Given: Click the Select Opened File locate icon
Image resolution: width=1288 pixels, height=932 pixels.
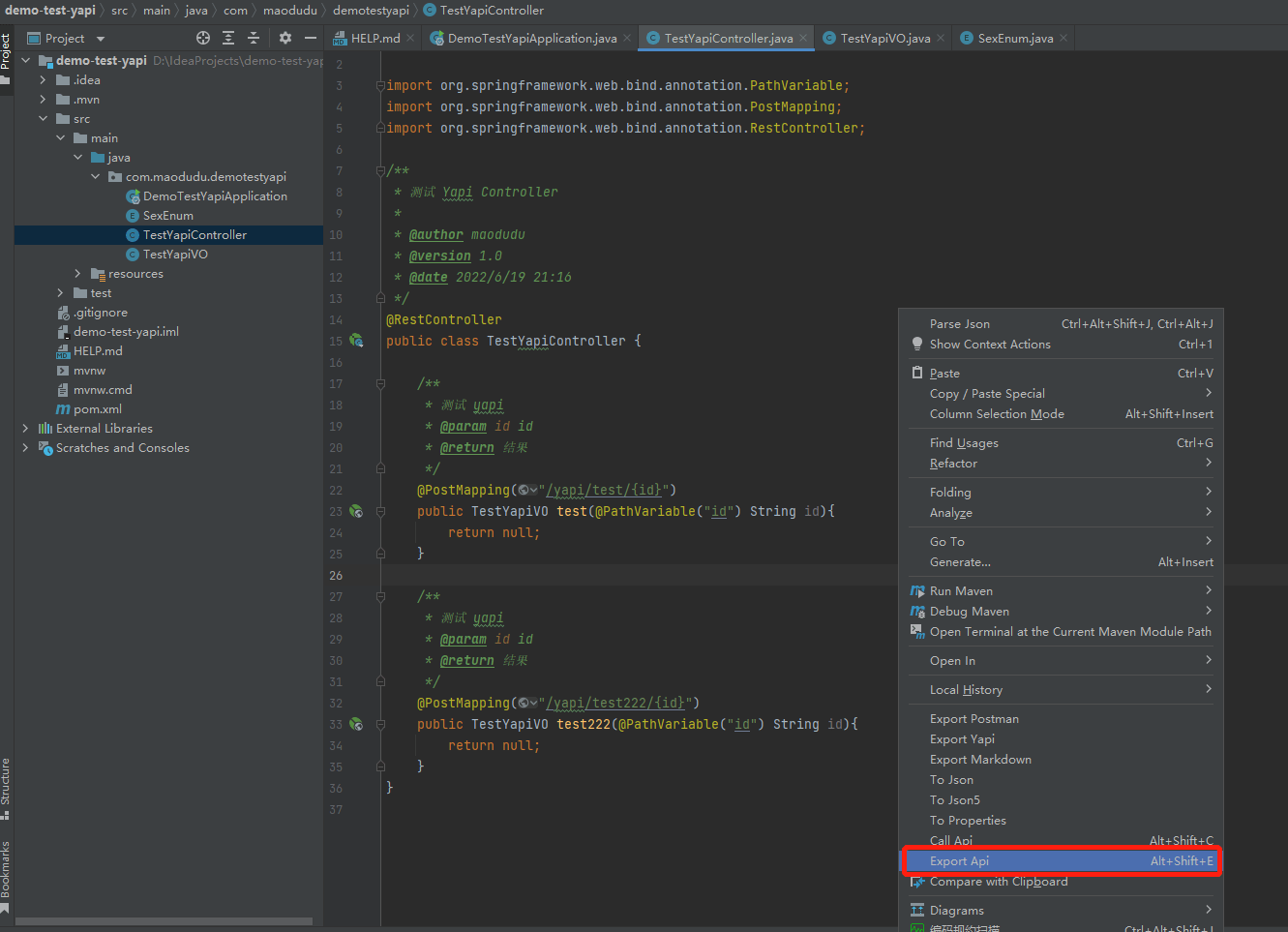Looking at the screenshot, I should coord(203,38).
